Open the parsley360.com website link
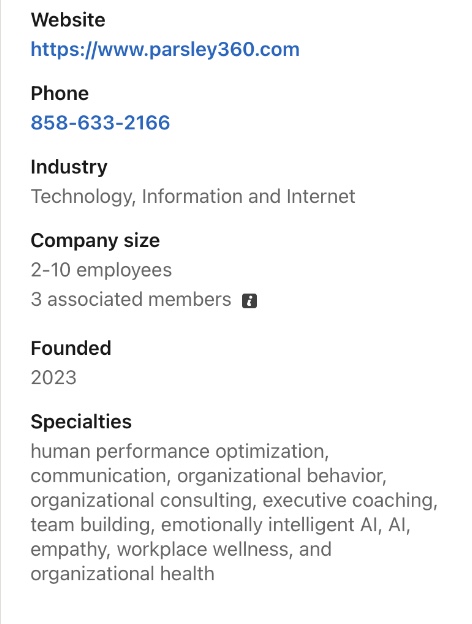 pos(165,50)
